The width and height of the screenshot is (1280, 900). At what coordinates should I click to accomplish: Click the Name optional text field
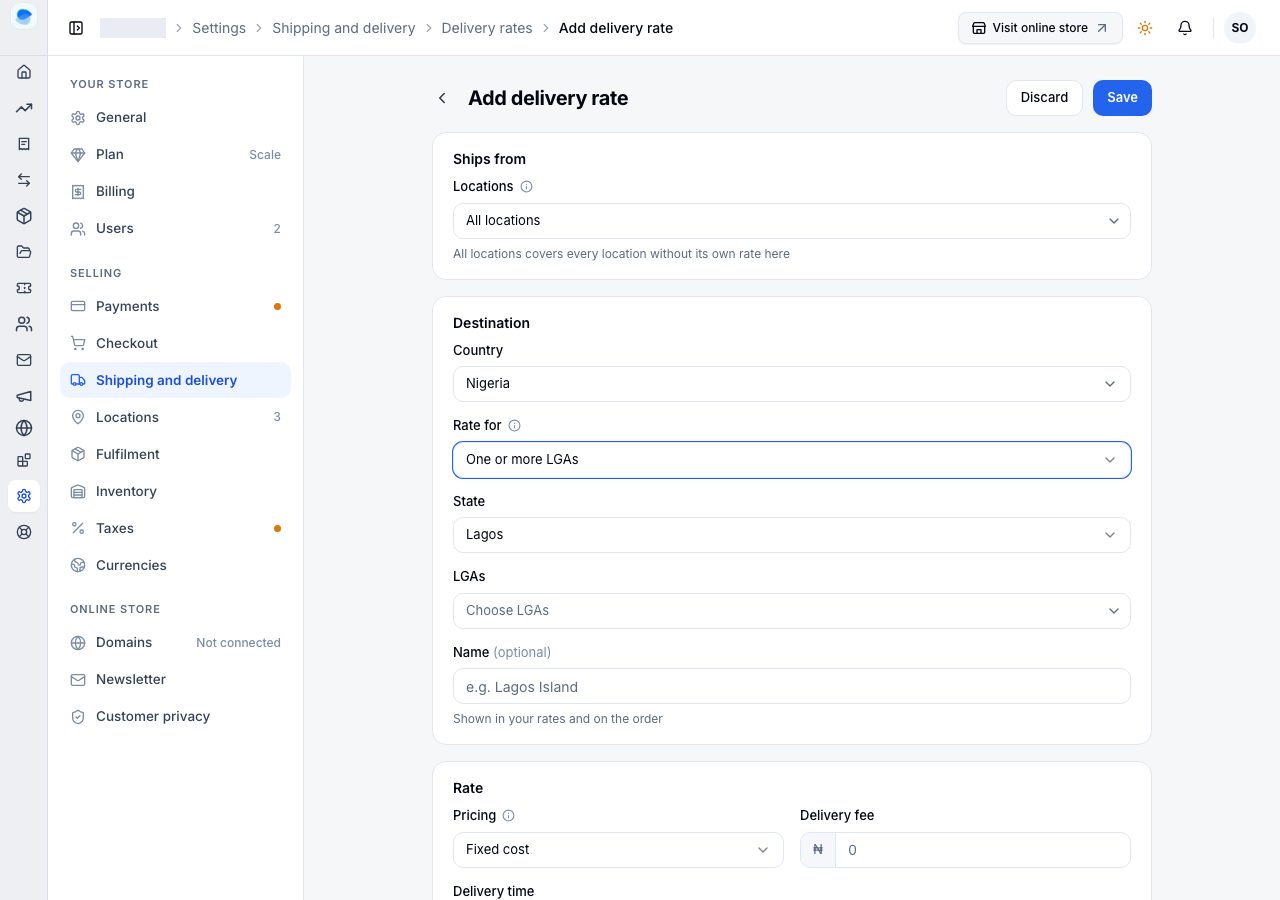point(792,687)
